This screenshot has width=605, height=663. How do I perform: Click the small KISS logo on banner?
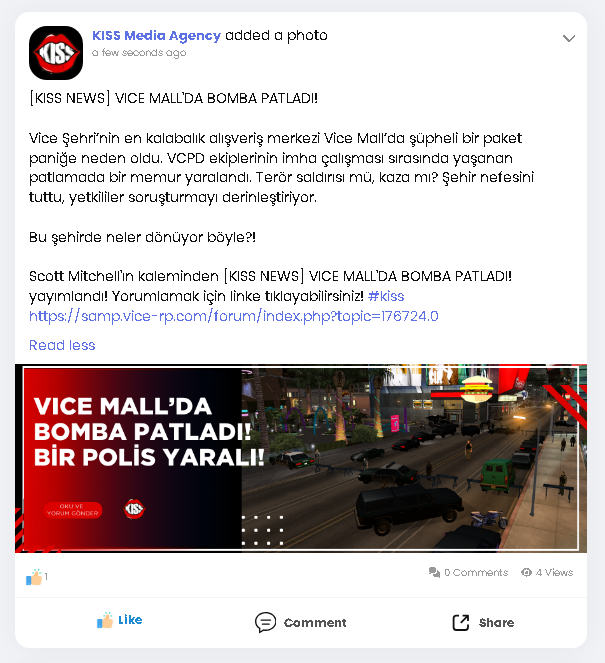point(134,509)
